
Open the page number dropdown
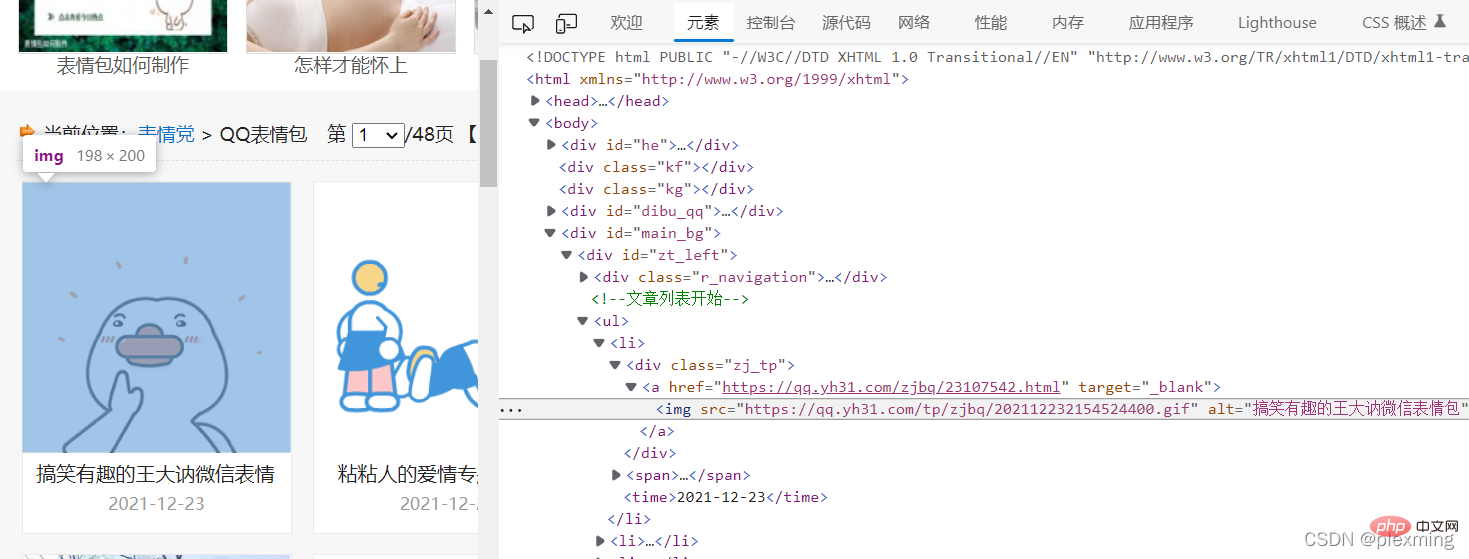[x=378, y=135]
